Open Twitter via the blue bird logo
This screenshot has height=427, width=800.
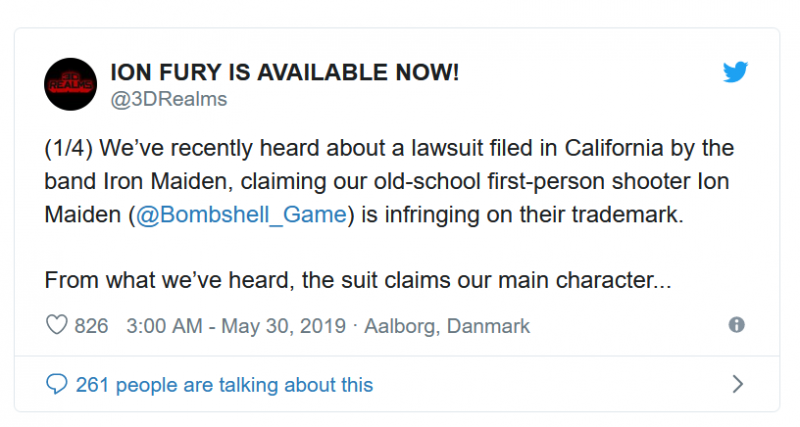(x=735, y=72)
